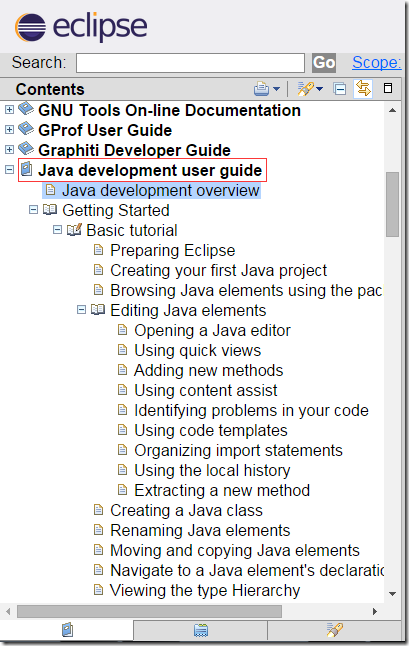Select Basic tutorial entry

pos(132,230)
